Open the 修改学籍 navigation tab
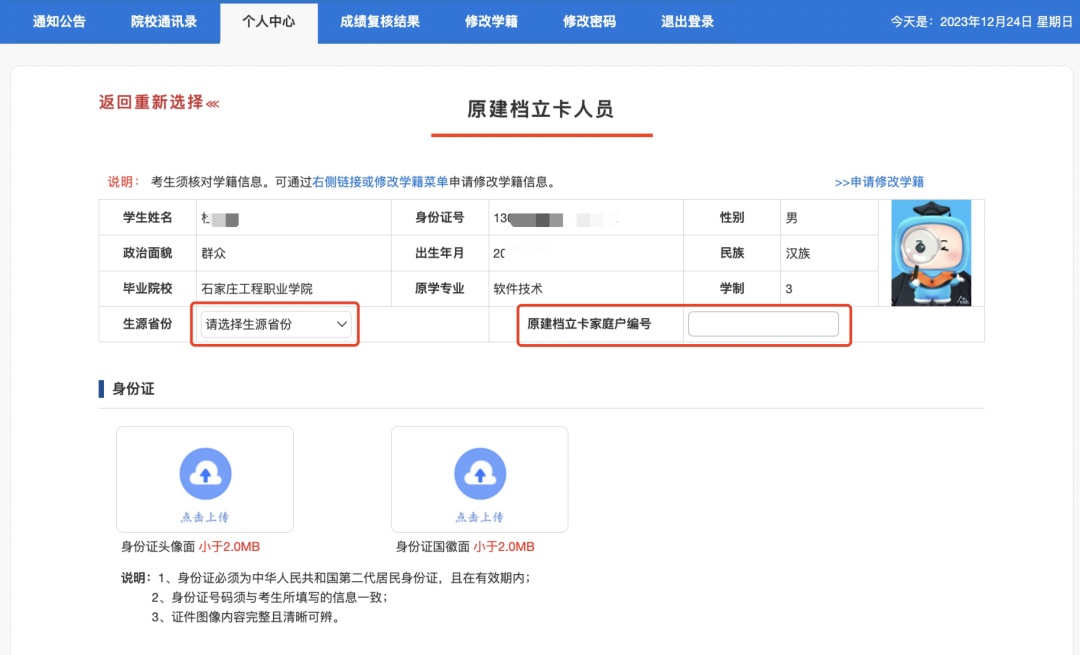This screenshot has height=655, width=1080. click(491, 21)
